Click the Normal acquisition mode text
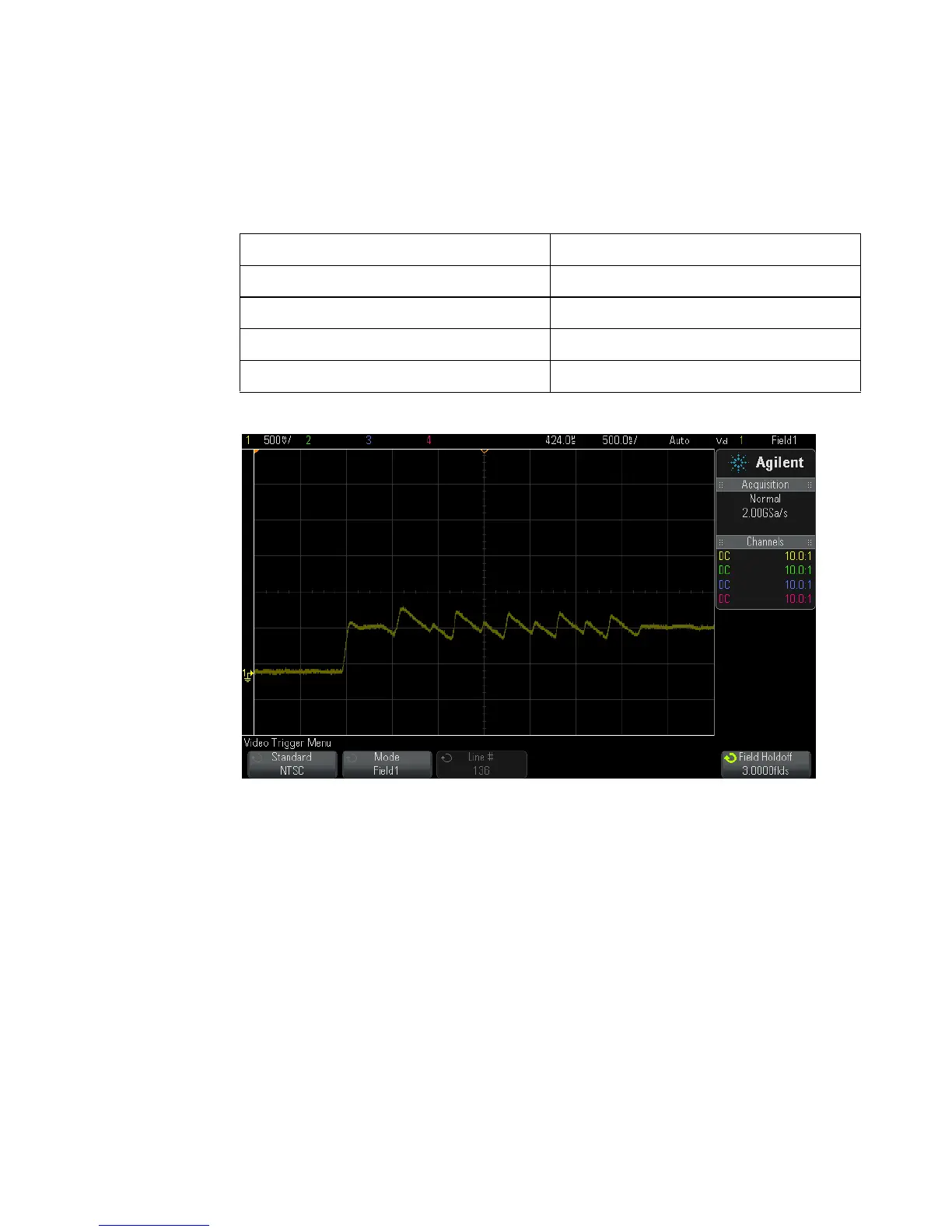This screenshot has height=1232, width=952. [765, 499]
